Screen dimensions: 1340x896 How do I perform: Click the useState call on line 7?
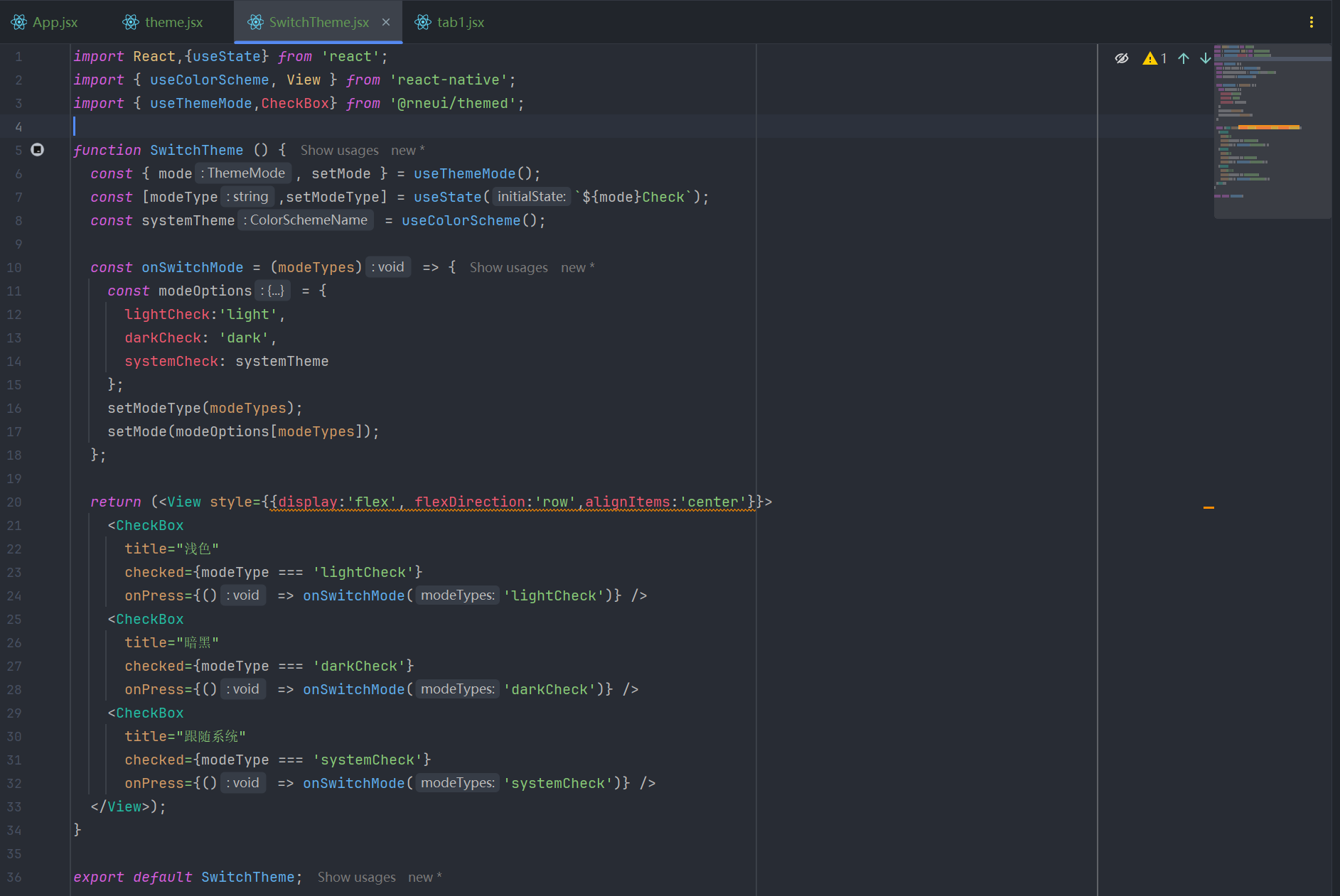tap(448, 197)
